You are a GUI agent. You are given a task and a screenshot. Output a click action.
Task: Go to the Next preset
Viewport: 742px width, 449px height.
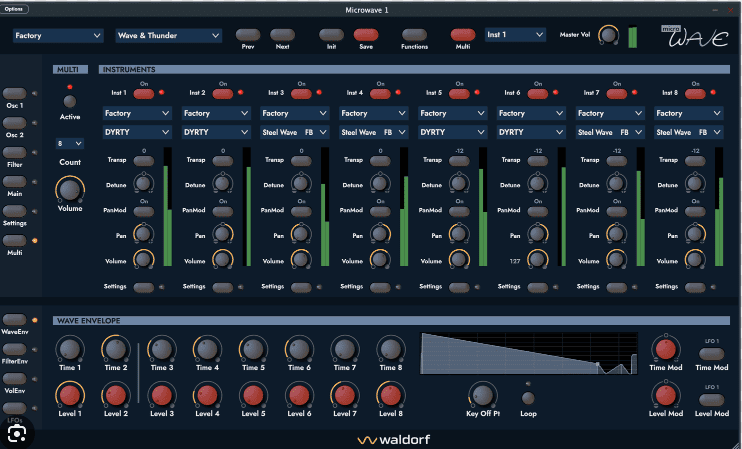pyautogui.click(x=283, y=35)
